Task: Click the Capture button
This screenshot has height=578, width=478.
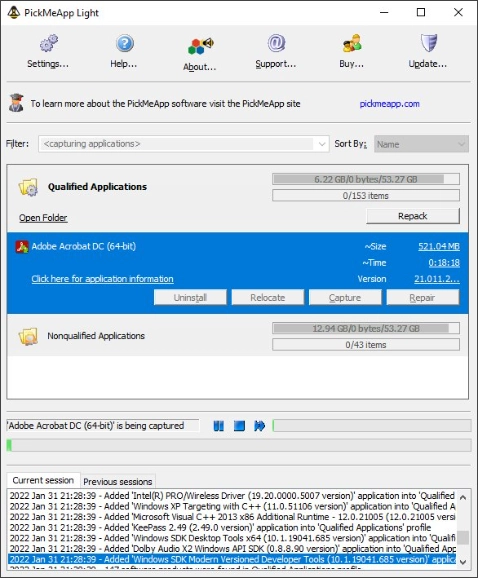Action: pos(345,297)
